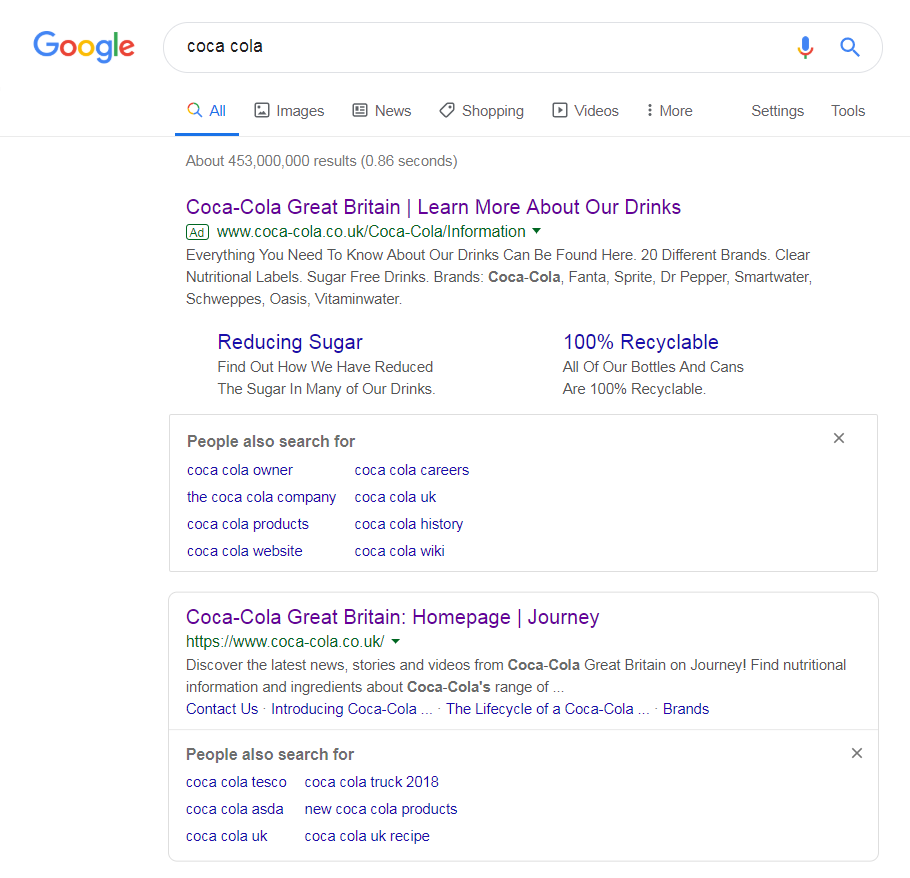
Task: Click the About 453,000,000 results text
Action: 322,161
